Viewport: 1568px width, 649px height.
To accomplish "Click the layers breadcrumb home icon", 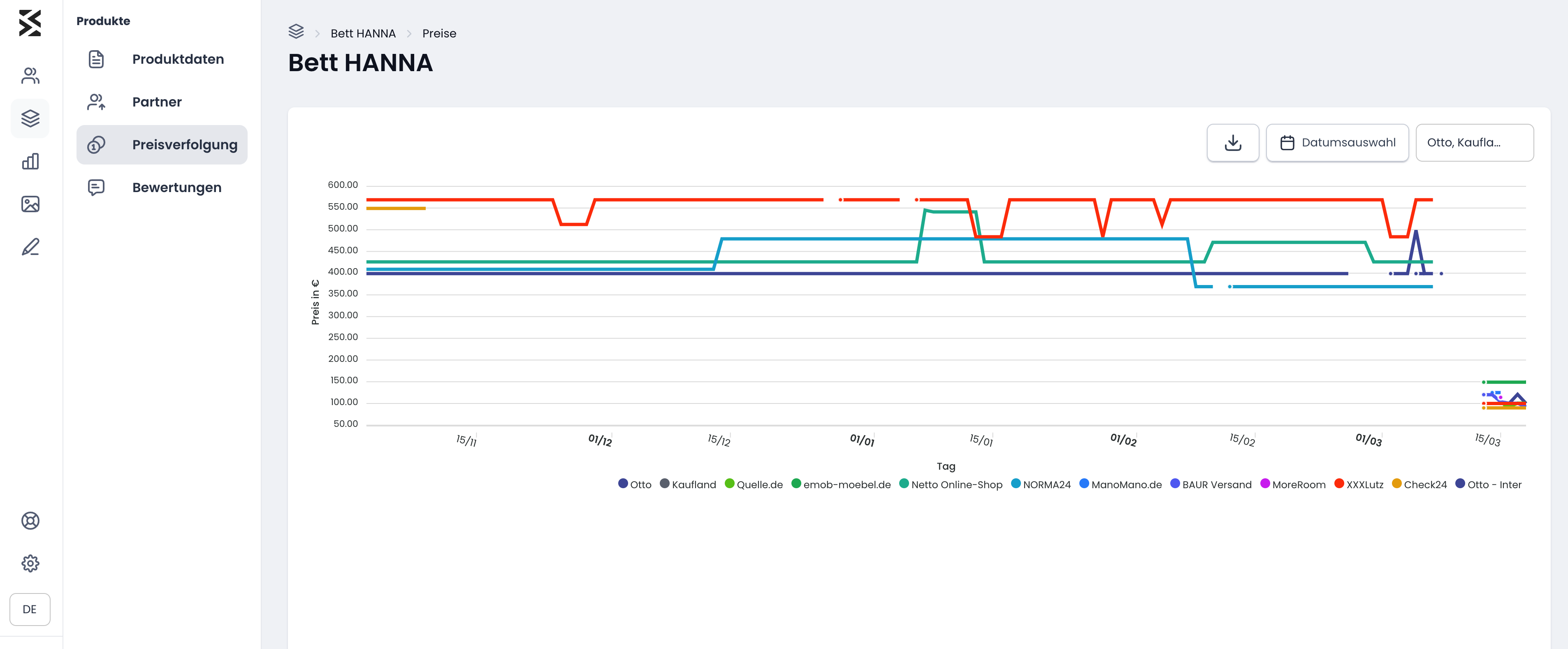I will tap(296, 31).
